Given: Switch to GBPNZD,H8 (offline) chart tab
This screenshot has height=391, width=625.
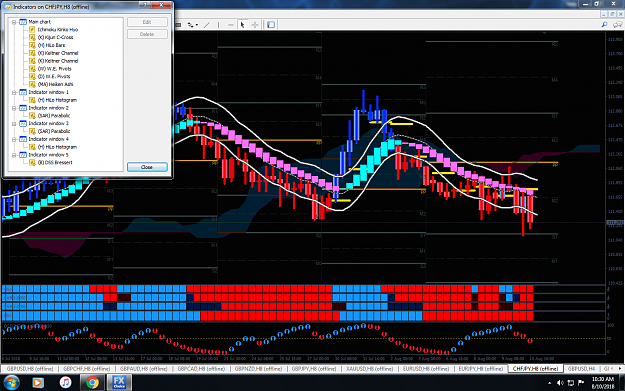Looking at the screenshot, I should tap(258, 369).
